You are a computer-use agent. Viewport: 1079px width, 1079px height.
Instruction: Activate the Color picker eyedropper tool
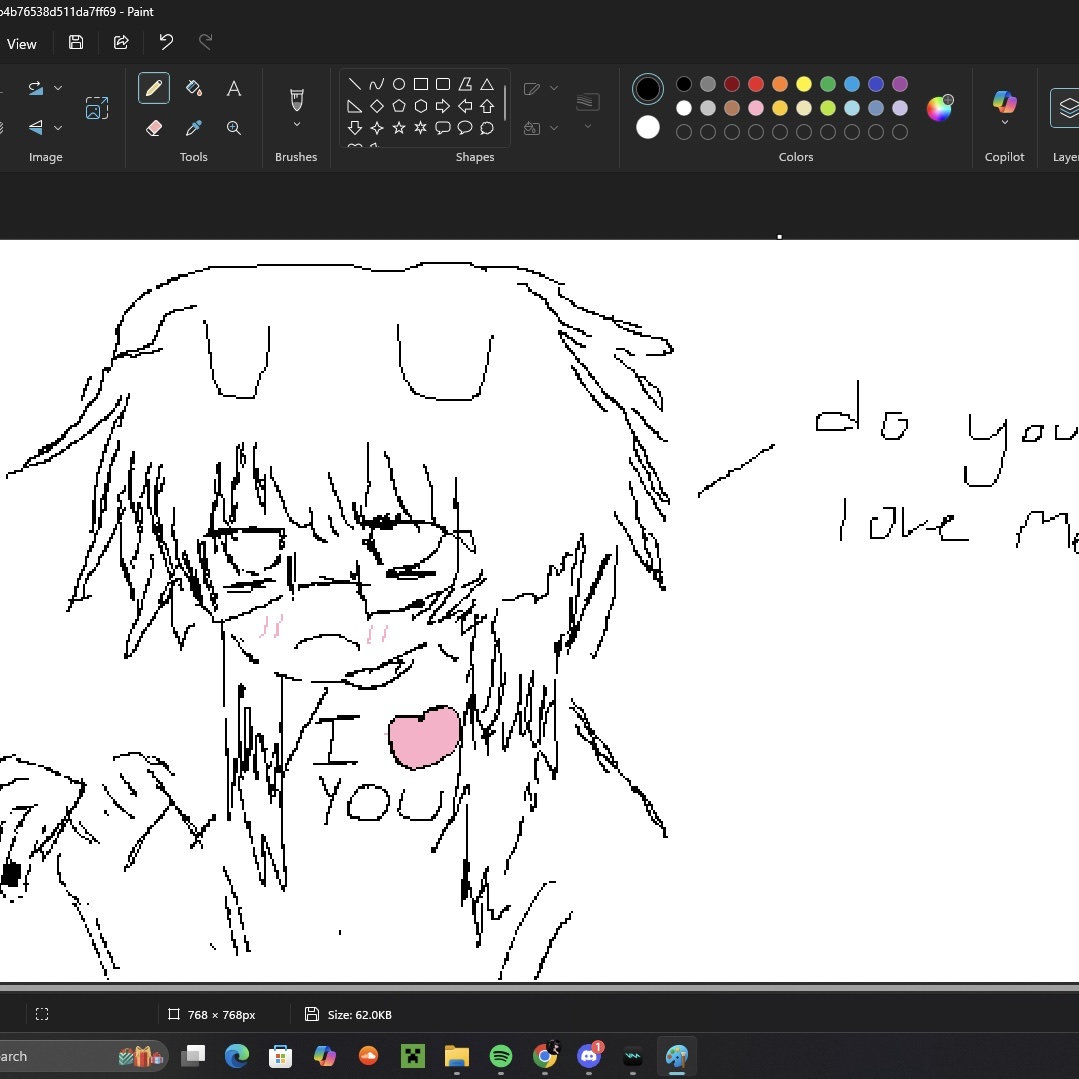194,128
